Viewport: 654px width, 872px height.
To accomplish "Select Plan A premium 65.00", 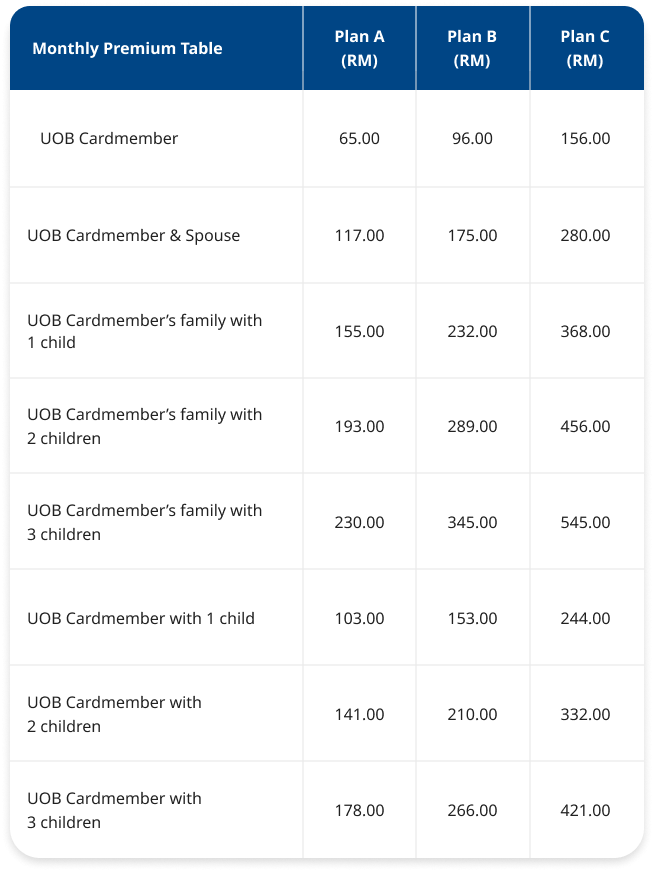I will coord(359,138).
